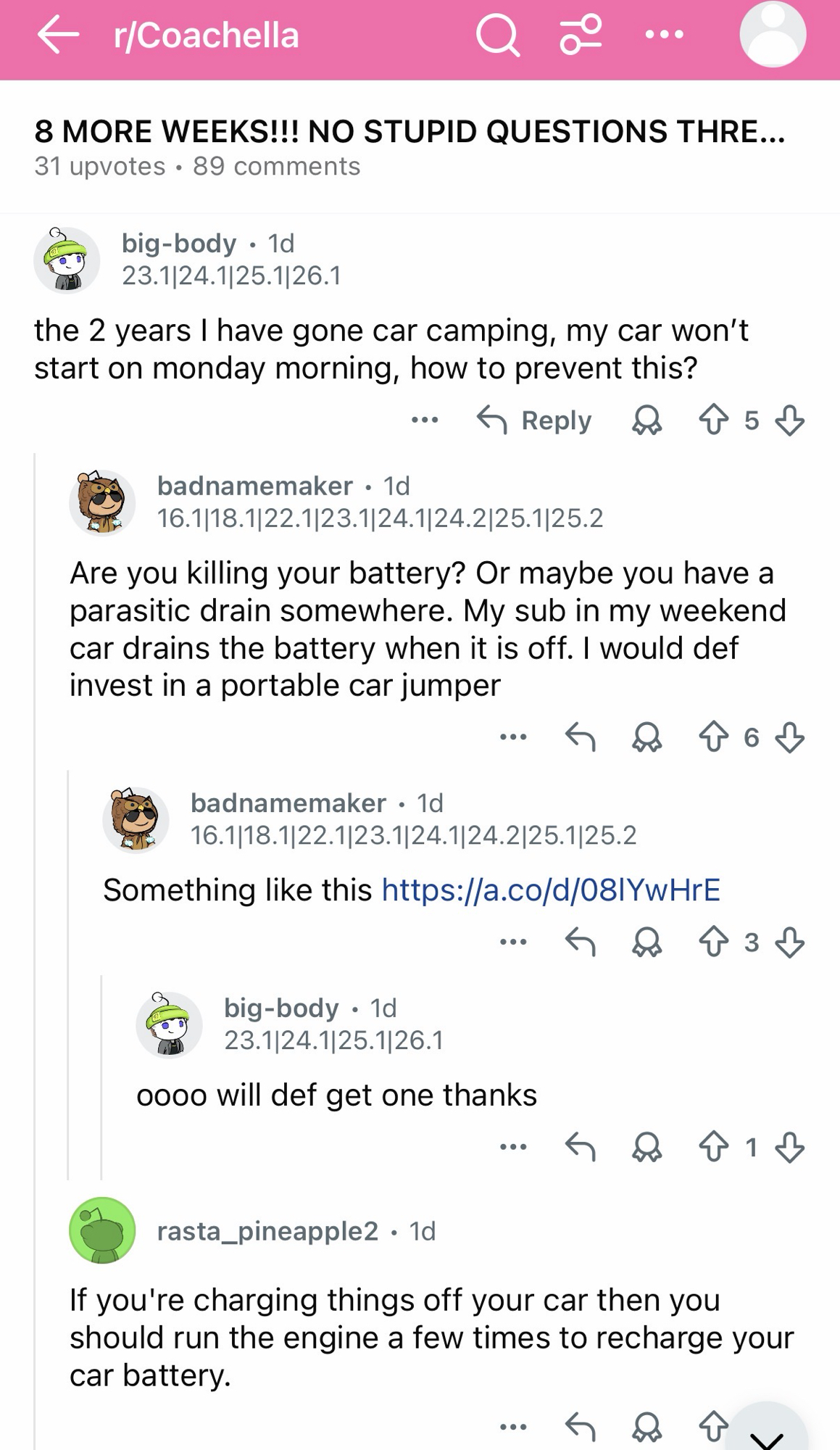Open the three-dot overflow menu in the header

(x=664, y=34)
